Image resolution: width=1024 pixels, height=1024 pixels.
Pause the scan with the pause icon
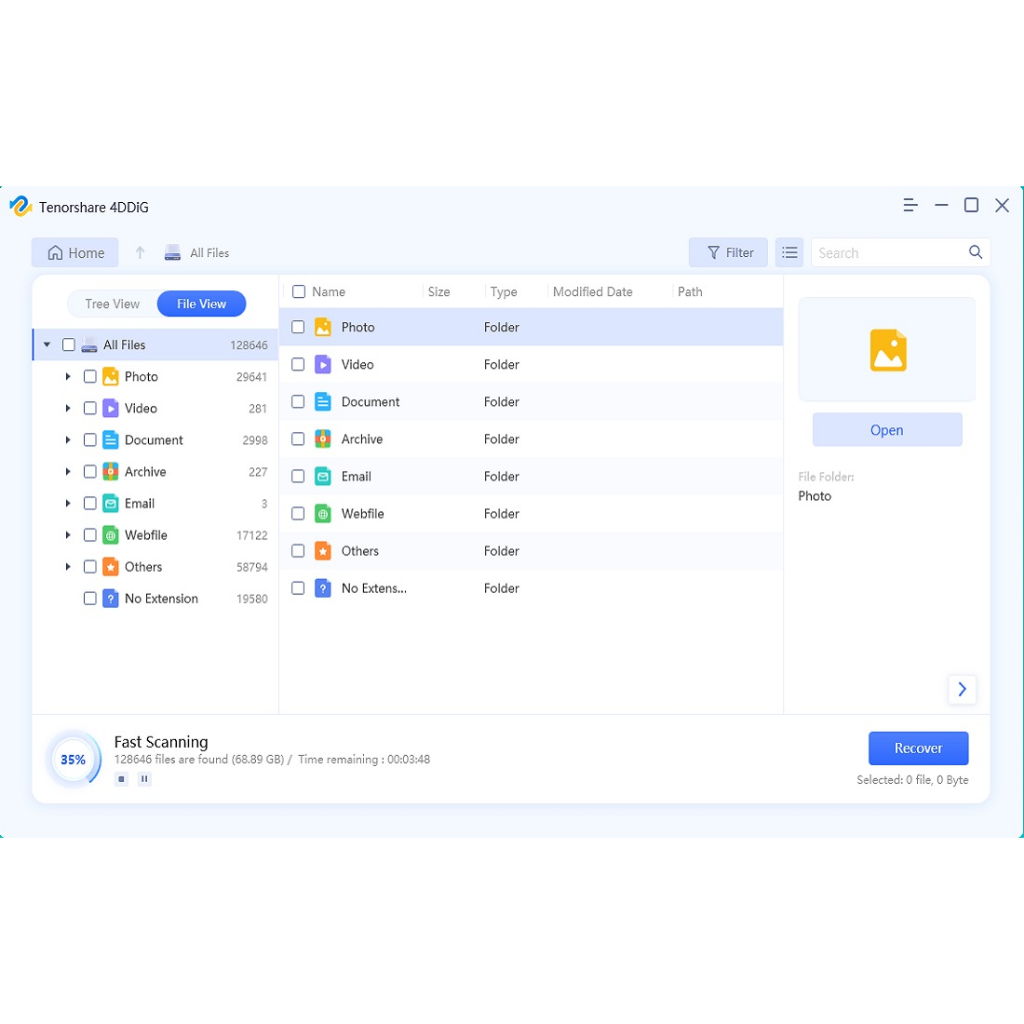click(145, 779)
